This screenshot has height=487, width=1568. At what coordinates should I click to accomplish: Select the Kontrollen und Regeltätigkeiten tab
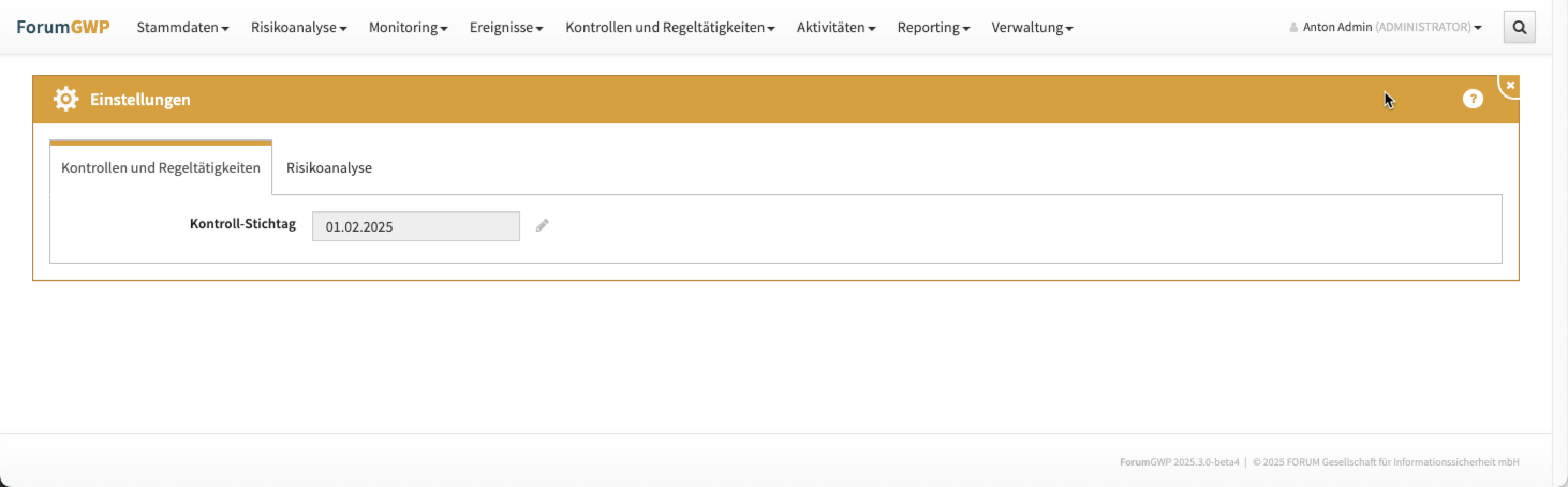tap(161, 168)
